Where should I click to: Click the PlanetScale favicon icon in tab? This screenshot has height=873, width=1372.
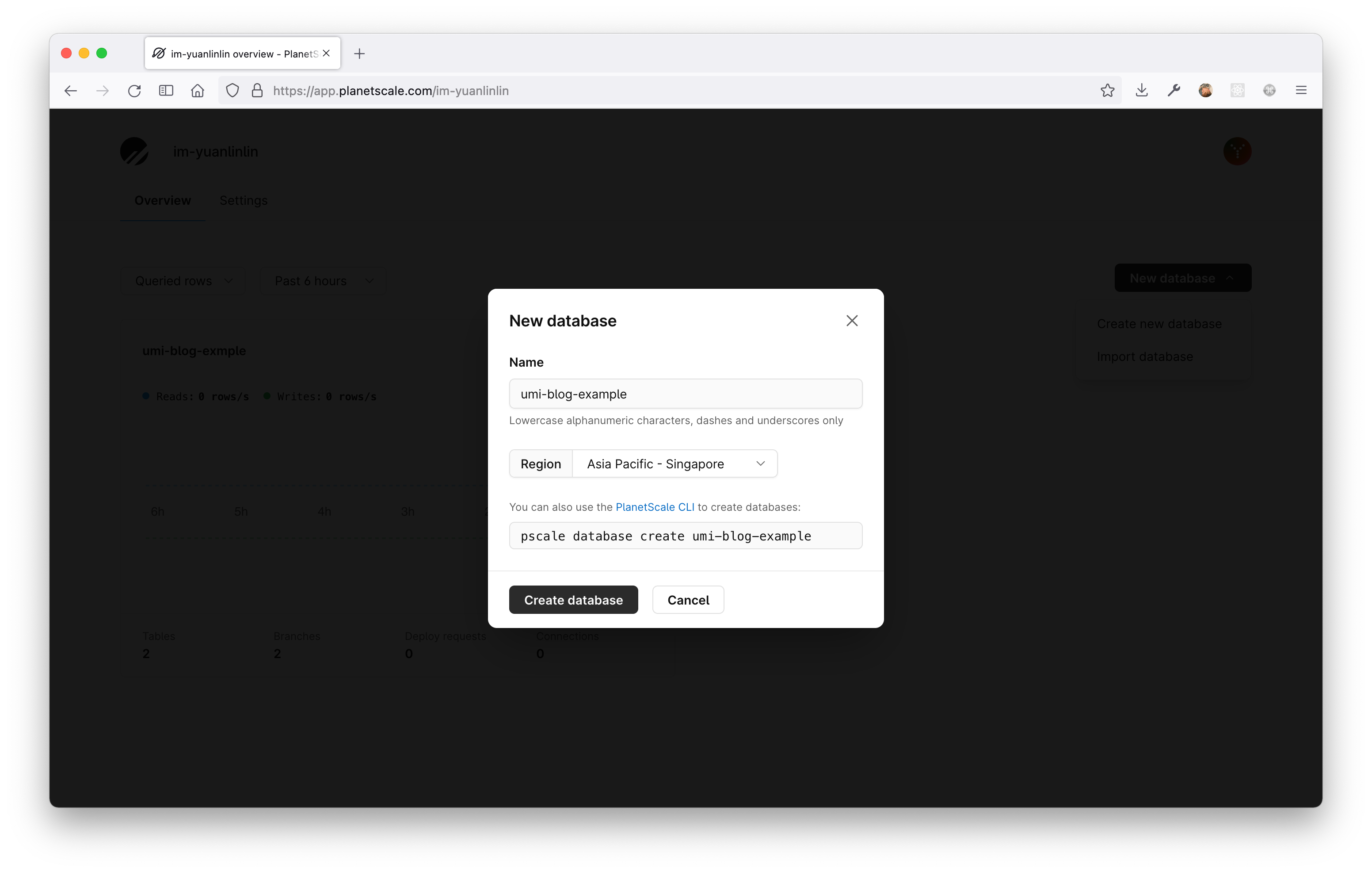[157, 53]
